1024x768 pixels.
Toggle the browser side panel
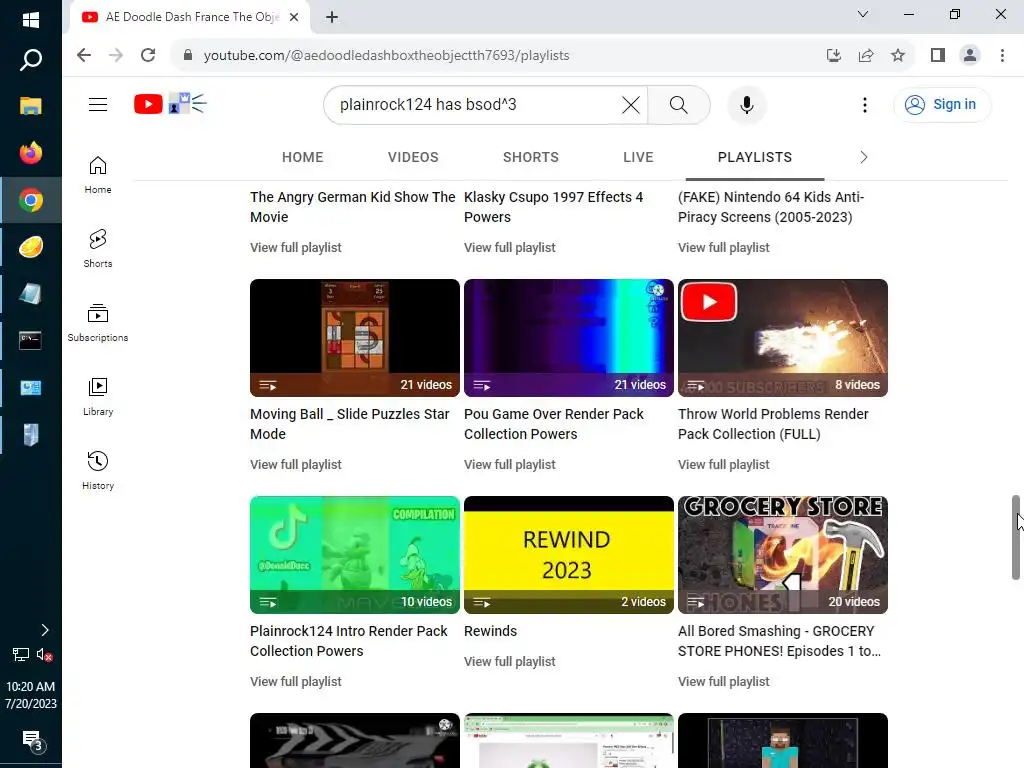(x=938, y=56)
